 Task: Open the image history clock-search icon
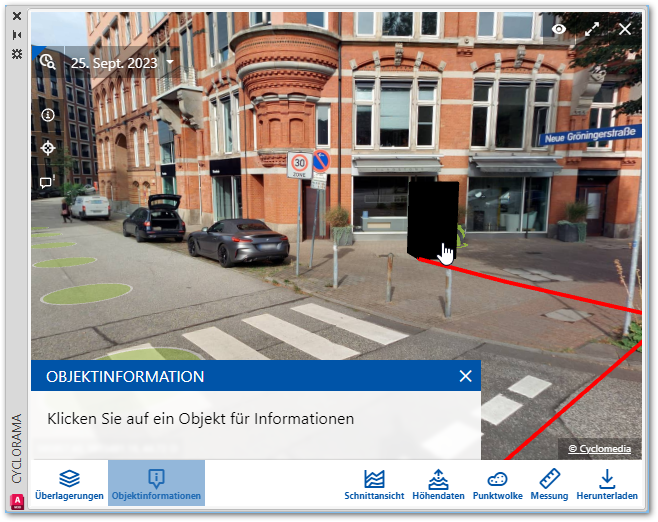coord(47,61)
